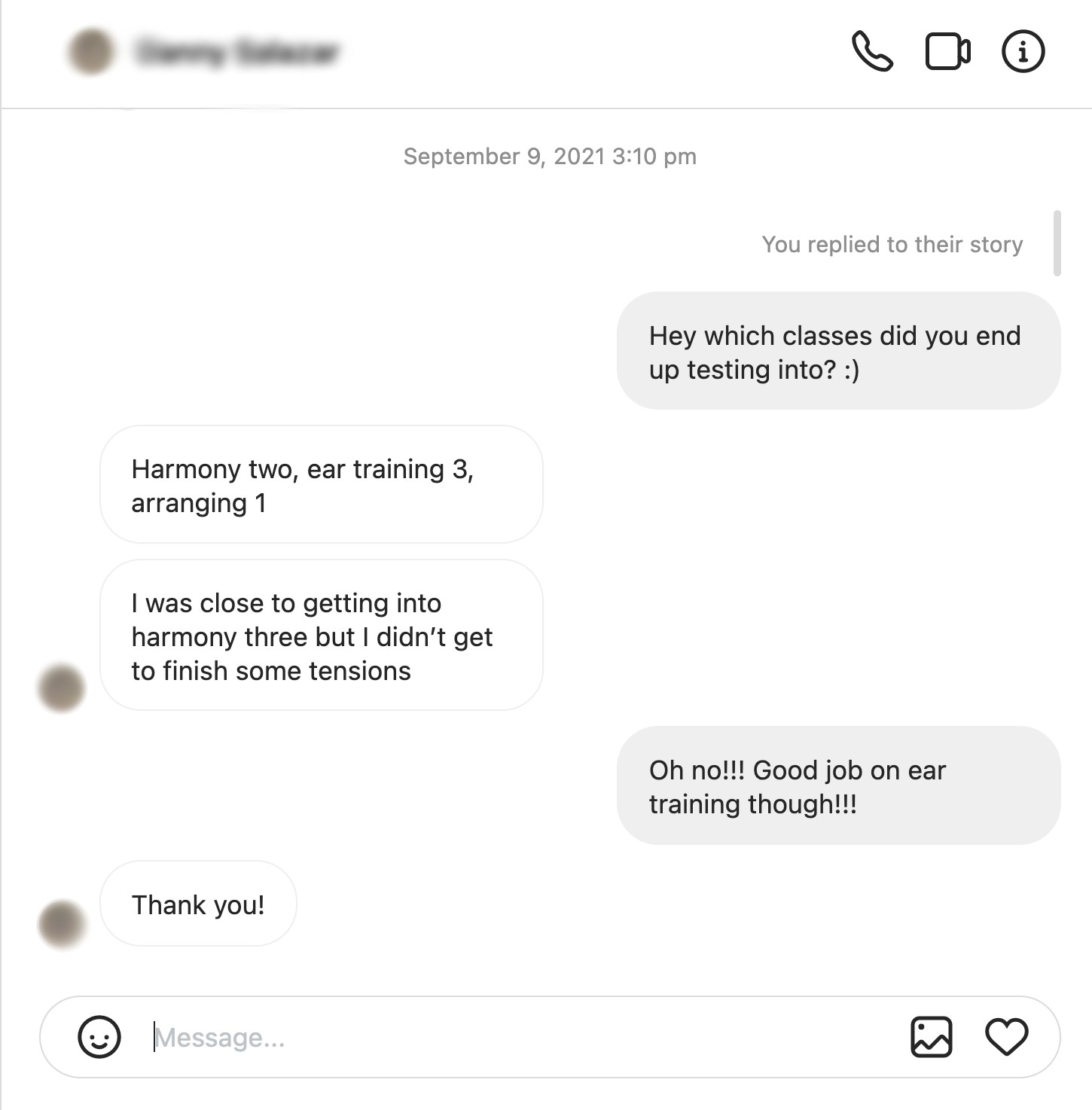Open the blurred contact name in header
The width and height of the screenshot is (1092, 1110).
coord(236,52)
